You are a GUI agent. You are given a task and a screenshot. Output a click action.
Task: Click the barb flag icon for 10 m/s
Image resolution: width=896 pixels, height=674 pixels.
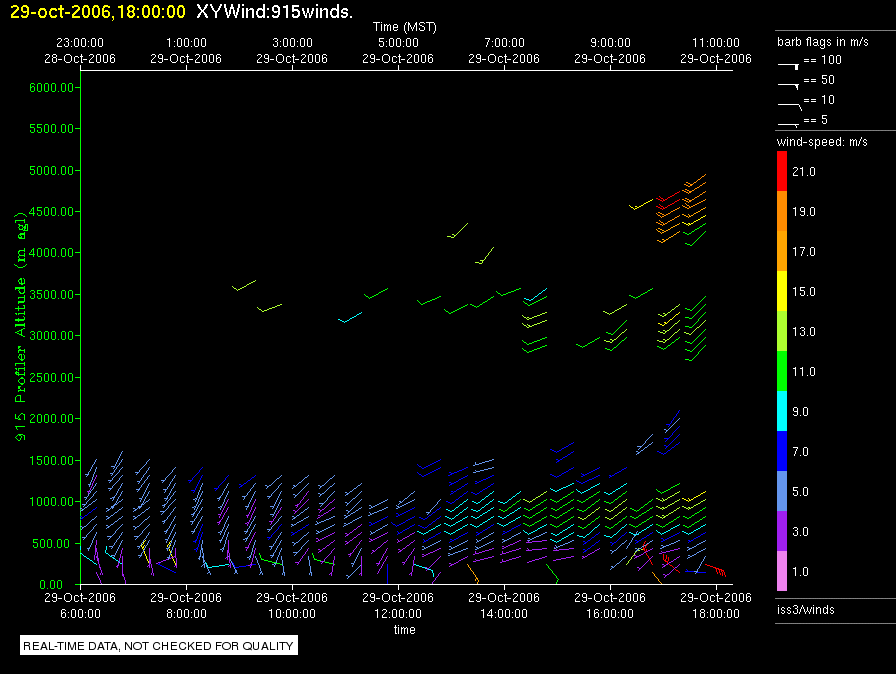790,106
